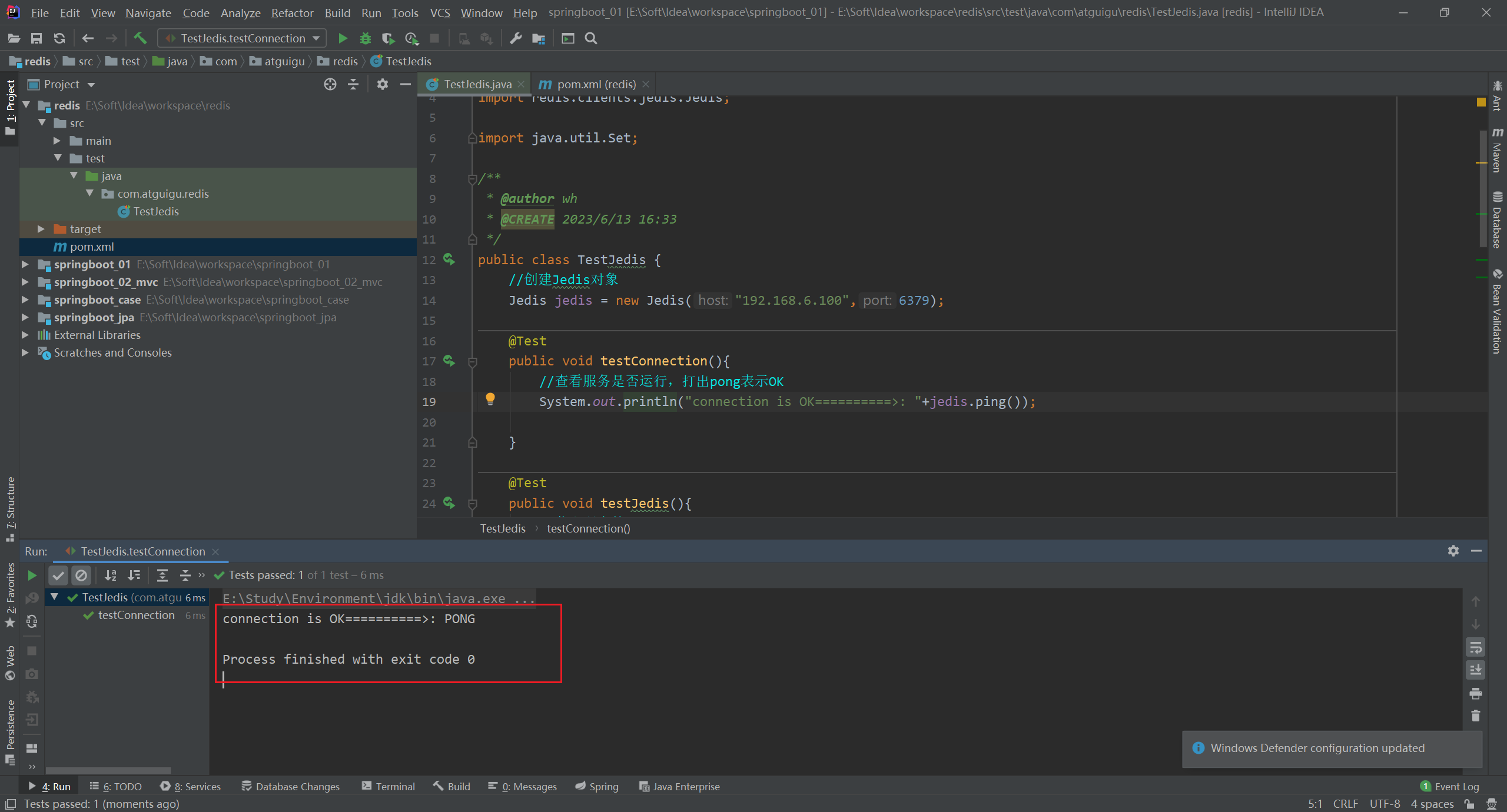1507x812 pixels.
Task: Expand the main folder
Action: [57, 141]
